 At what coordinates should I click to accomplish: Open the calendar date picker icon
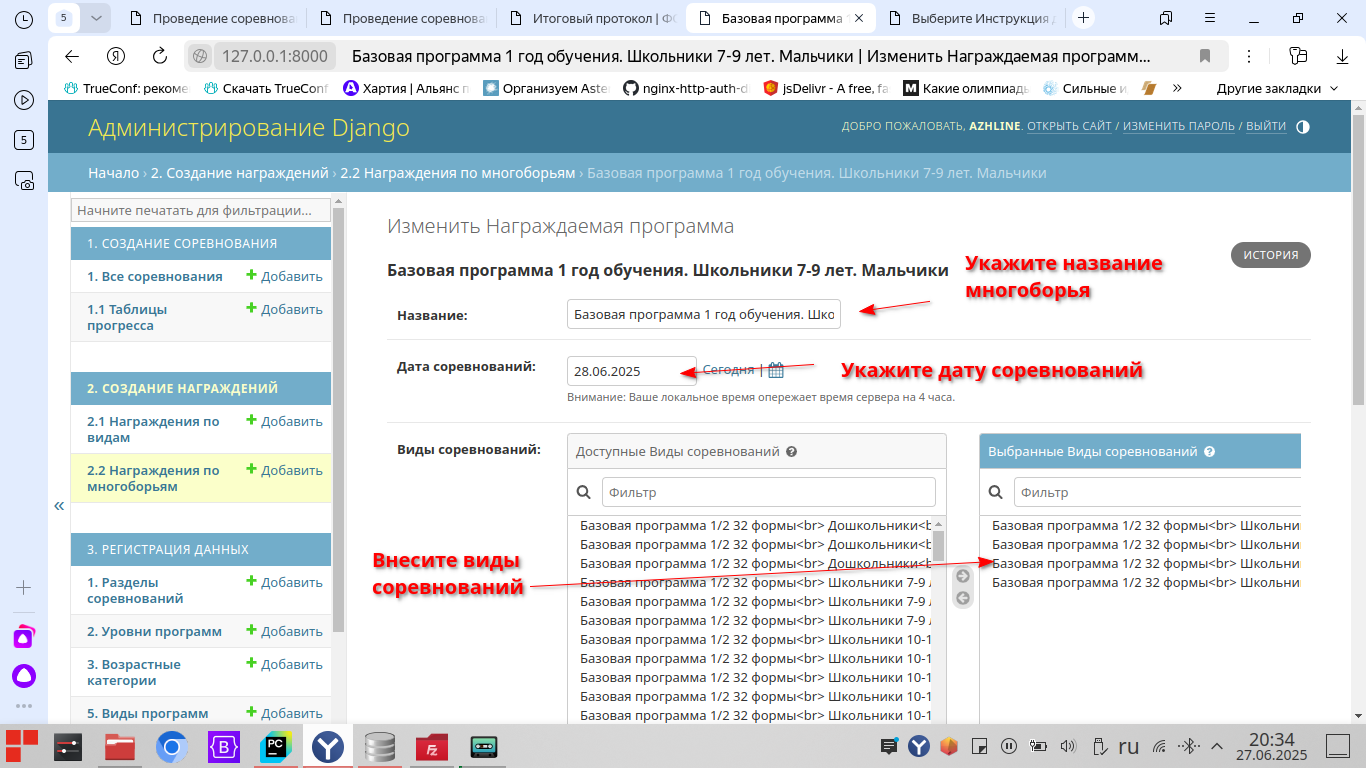(x=776, y=370)
